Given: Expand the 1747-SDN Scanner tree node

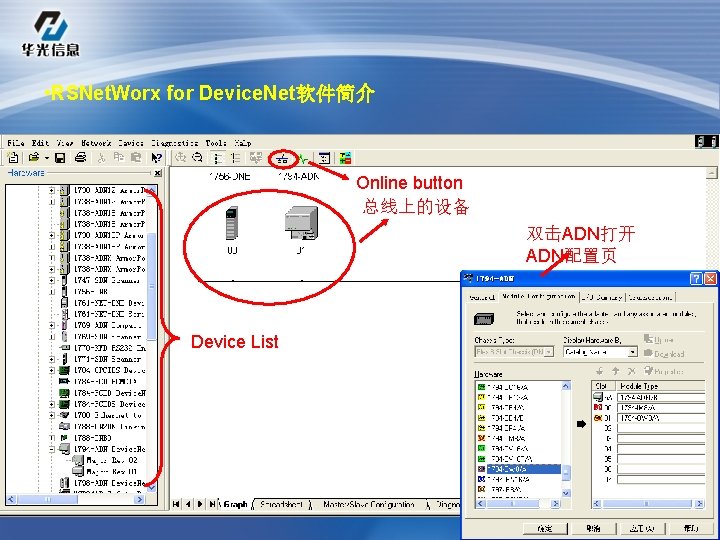Looking at the screenshot, I should [x=52, y=280].
